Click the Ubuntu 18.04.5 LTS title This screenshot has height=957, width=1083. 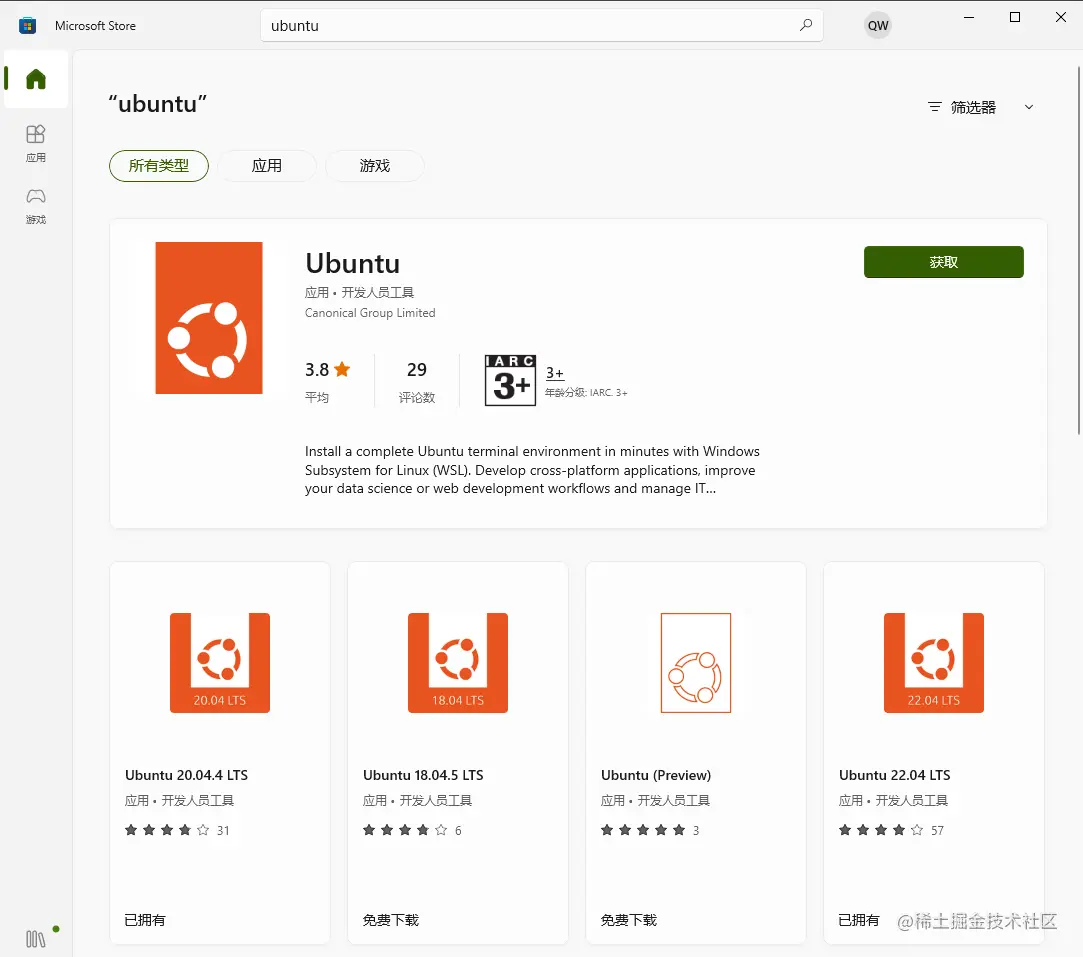[423, 775]
